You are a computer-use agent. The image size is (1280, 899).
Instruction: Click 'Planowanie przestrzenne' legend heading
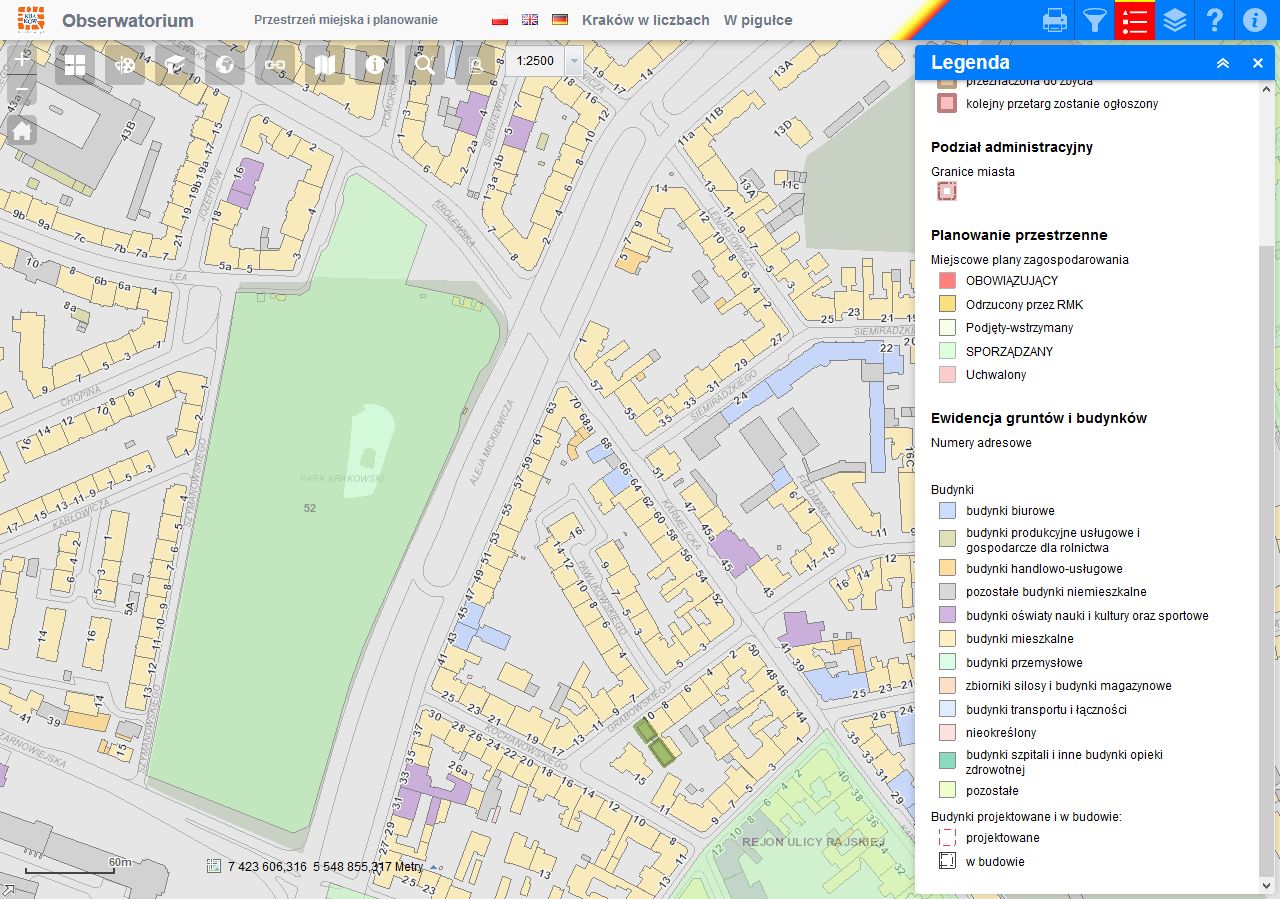pos(1019,235)
